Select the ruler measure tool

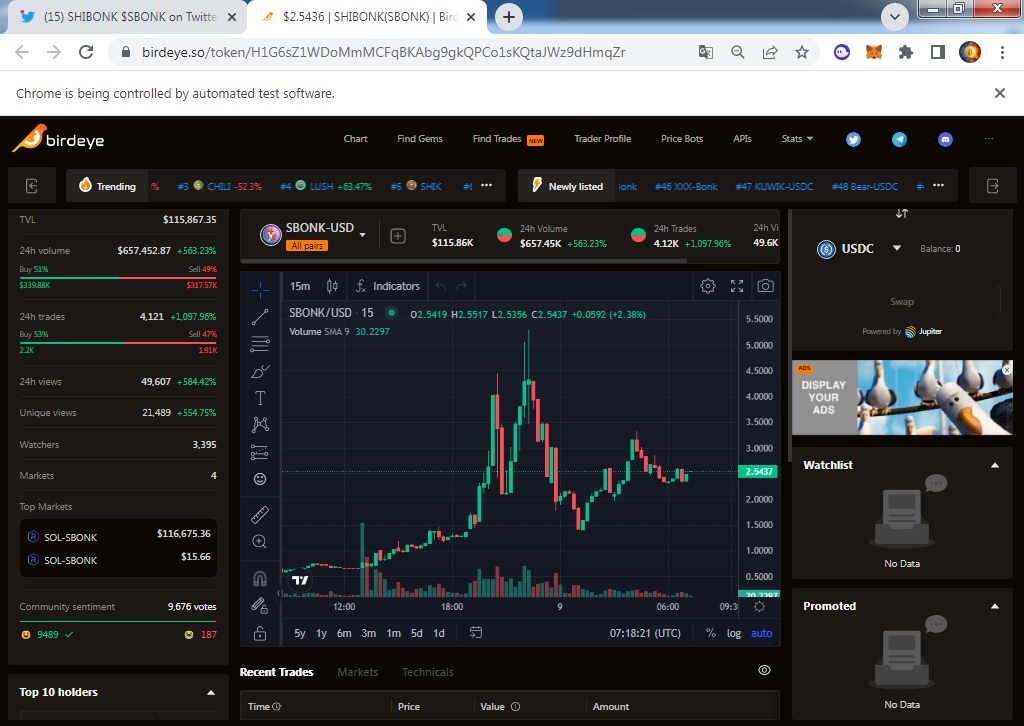pos(260,514)
